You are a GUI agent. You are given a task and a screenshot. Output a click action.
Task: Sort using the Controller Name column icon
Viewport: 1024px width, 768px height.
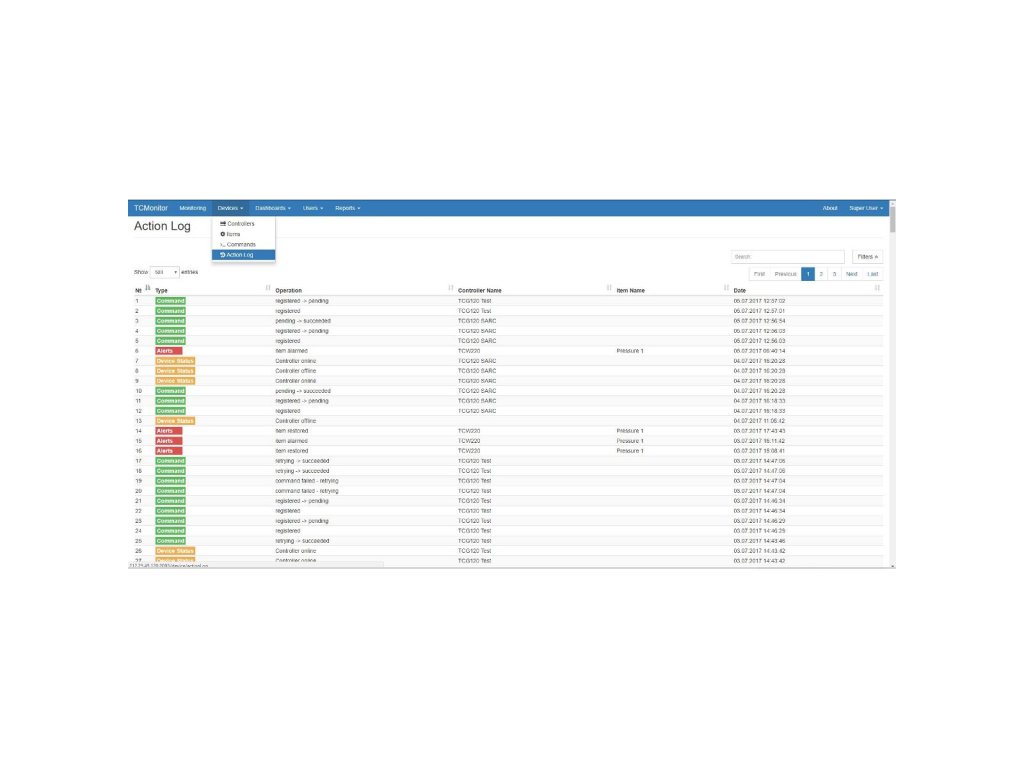[x=609, y=288]
